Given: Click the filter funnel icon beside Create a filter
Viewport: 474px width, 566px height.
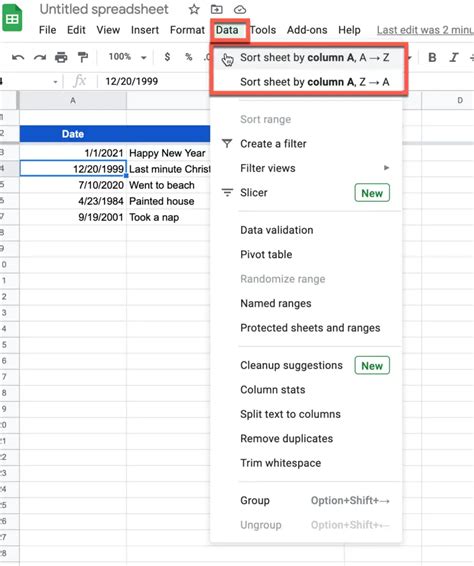Looking at the screenshot, I should point(227,144).
